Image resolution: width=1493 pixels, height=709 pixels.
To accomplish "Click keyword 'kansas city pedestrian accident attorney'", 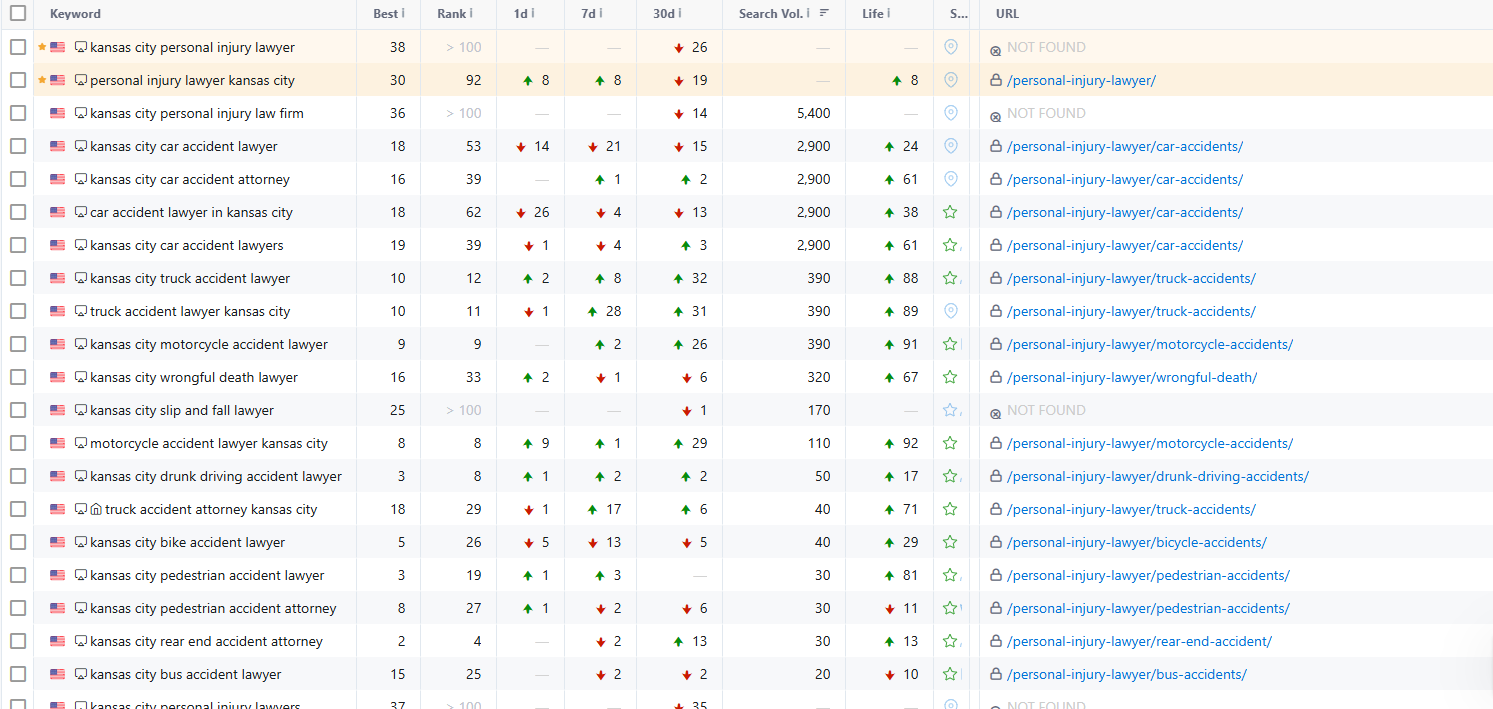I will [x=213, y=608].
